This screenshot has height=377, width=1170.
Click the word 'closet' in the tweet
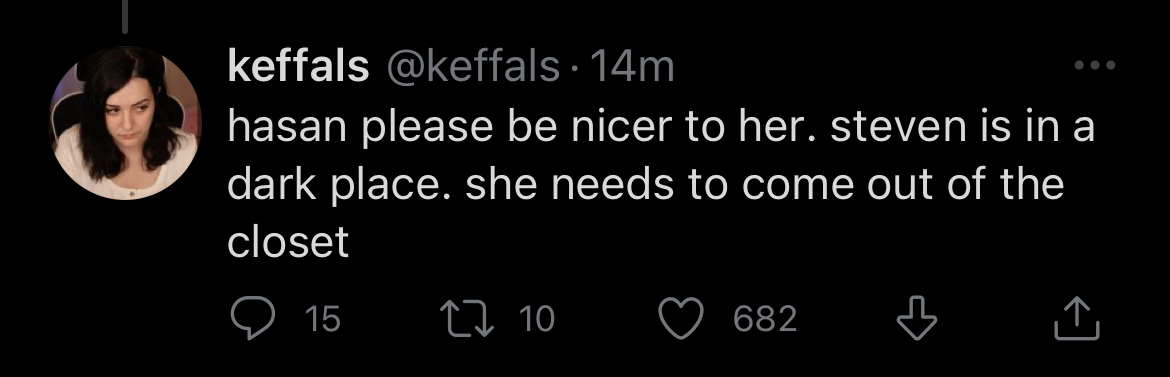(x=288, y=241)
